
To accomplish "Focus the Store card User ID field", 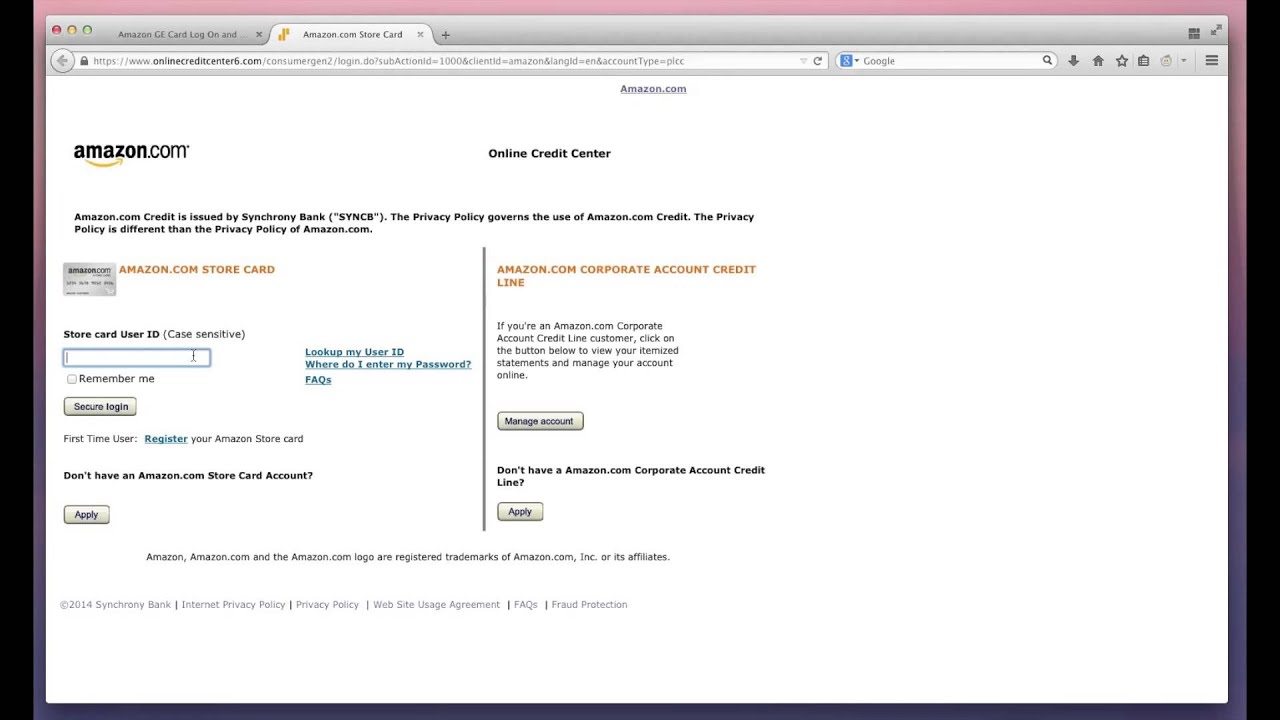I will coord(137,357).
